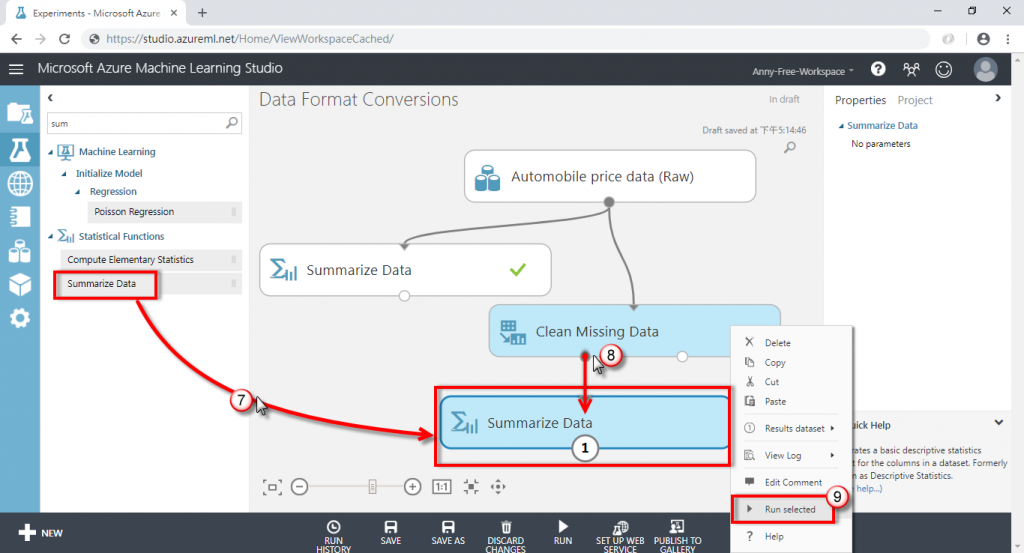Select the Experiments flask sidebar icon
1024x553 pixels.
[20, 150]
